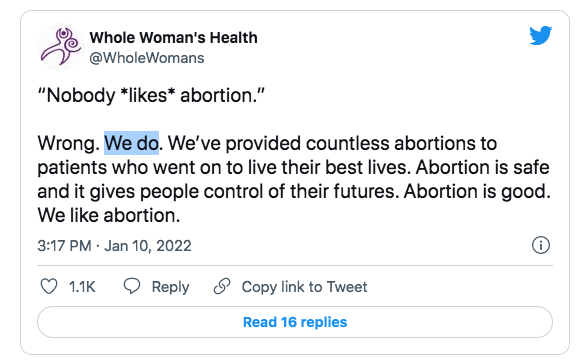Click the reply speech bubble icon

point(132,286)
